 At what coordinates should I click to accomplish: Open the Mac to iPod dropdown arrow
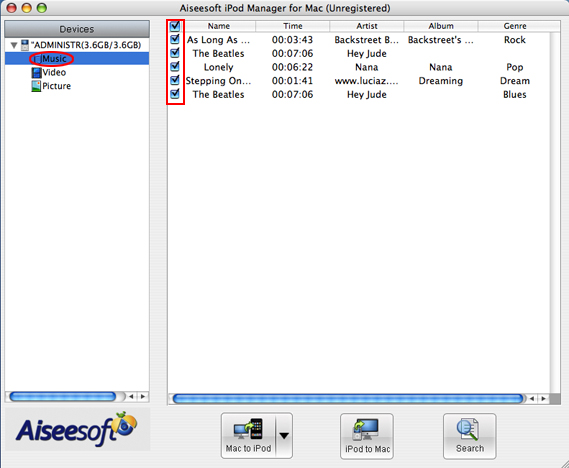pos(284,435)
